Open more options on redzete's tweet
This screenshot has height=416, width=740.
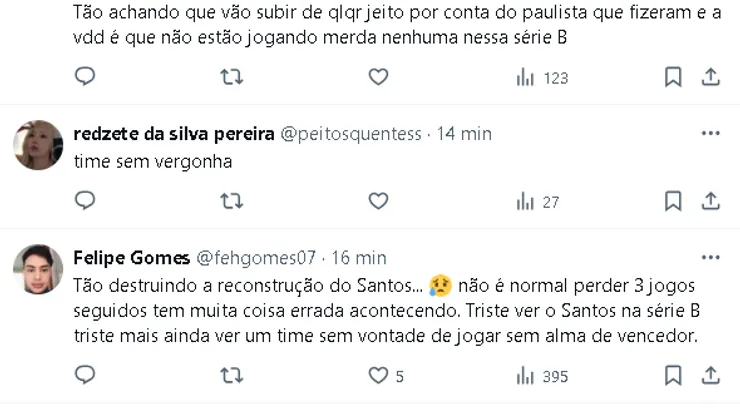(x=710, y=134)
